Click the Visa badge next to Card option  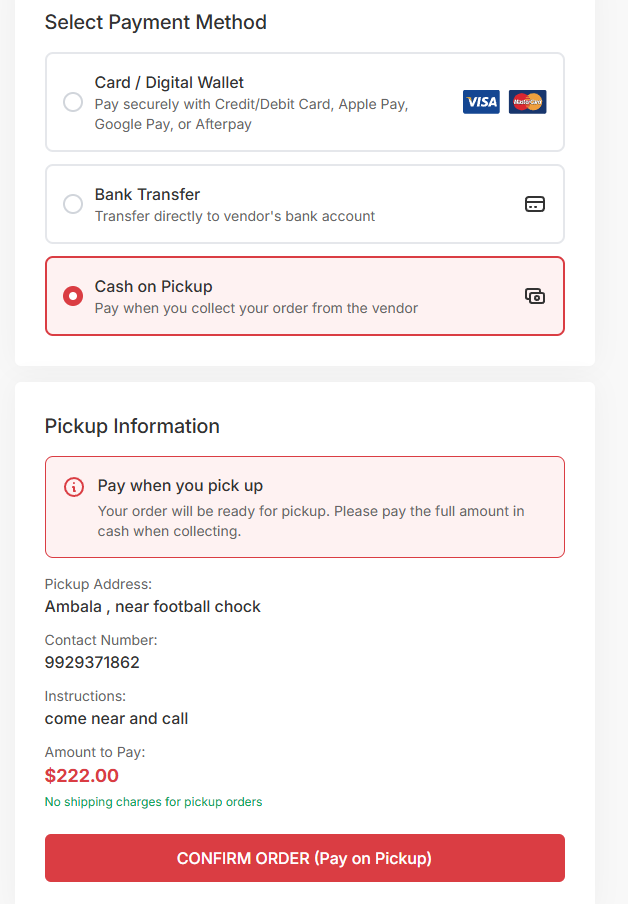click(481, 101)
